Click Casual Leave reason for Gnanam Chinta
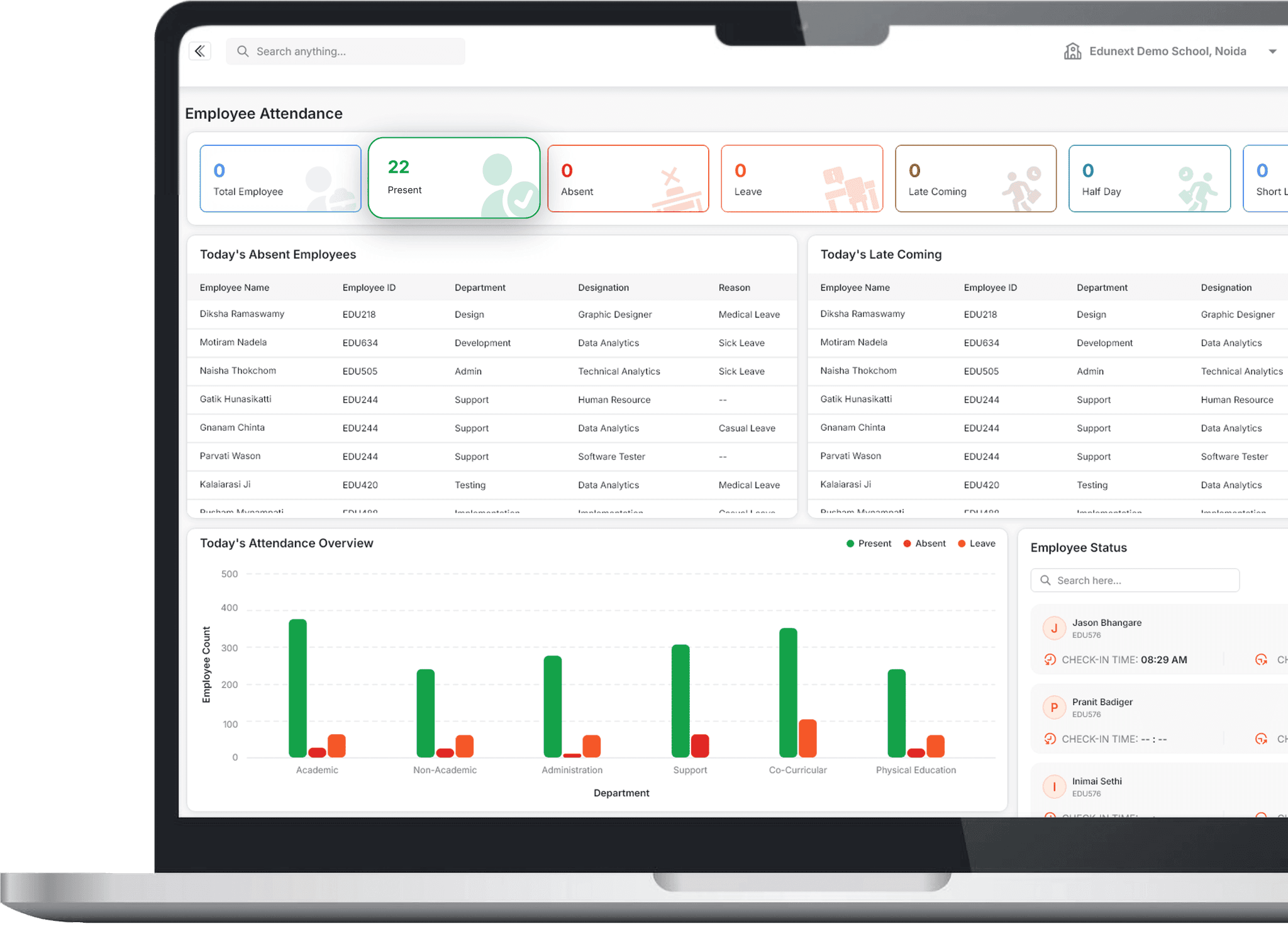This screenshot has height=926, width=1288. pyautogui.click(x=747, y=428)
